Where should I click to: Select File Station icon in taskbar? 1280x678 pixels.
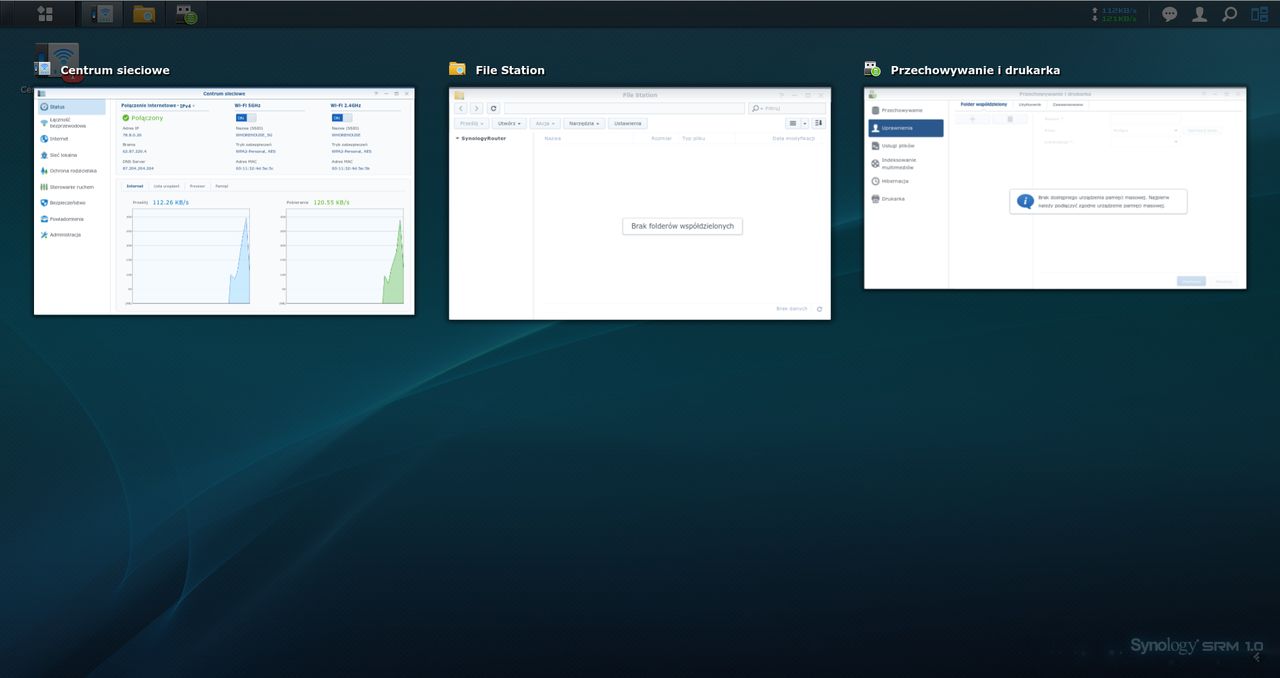[144, 14]
